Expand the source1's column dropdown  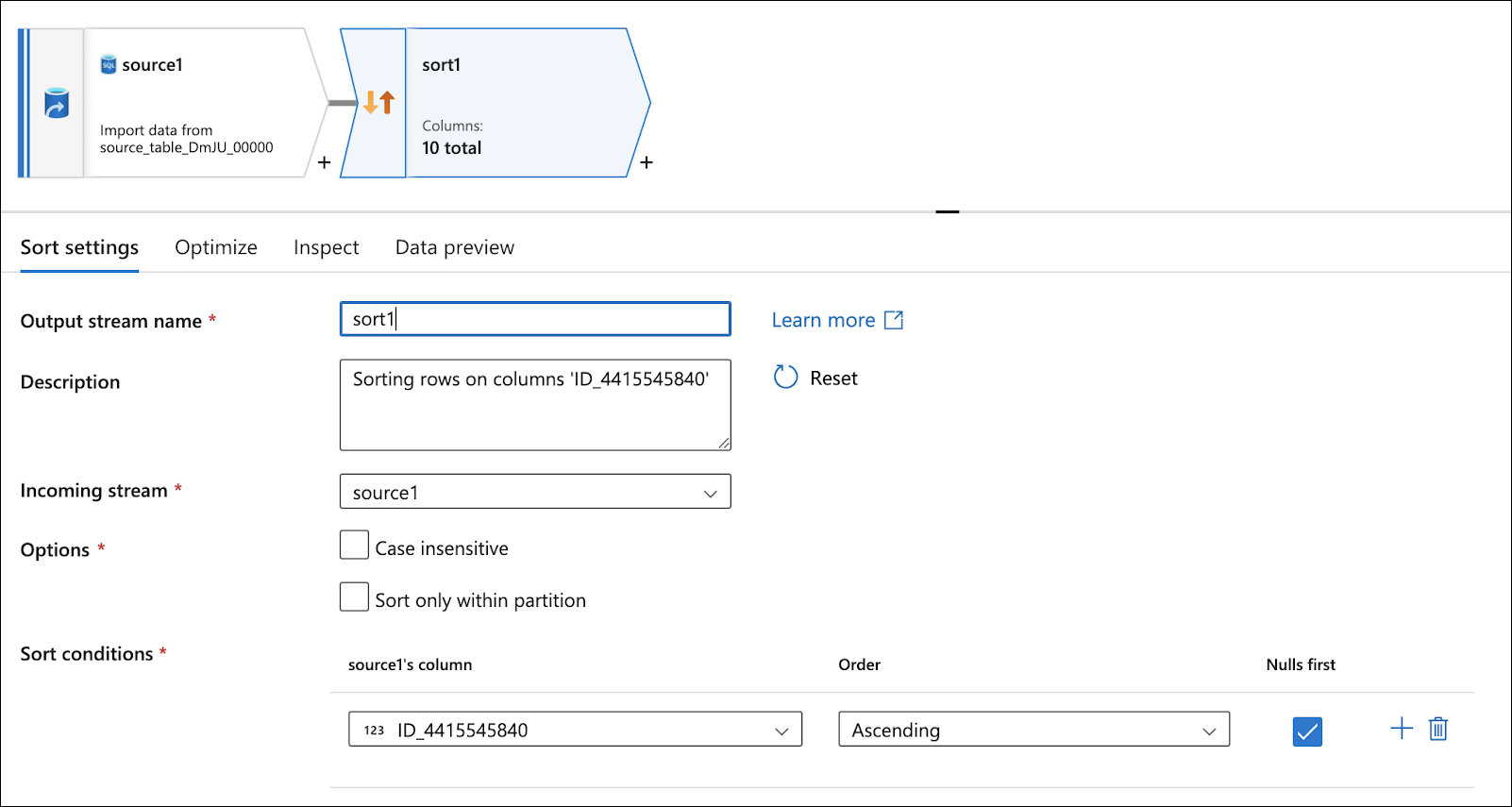click(x=575, y=730)
